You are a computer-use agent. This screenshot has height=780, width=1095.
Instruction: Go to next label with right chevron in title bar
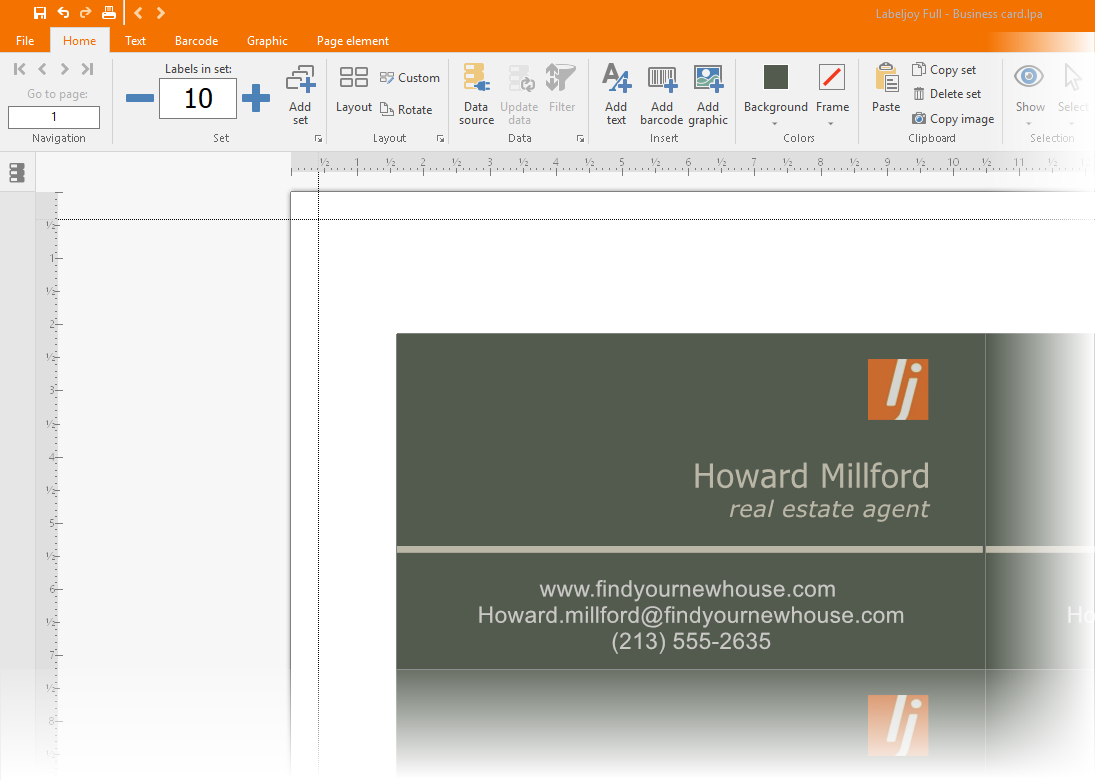(x=161, y=13)
